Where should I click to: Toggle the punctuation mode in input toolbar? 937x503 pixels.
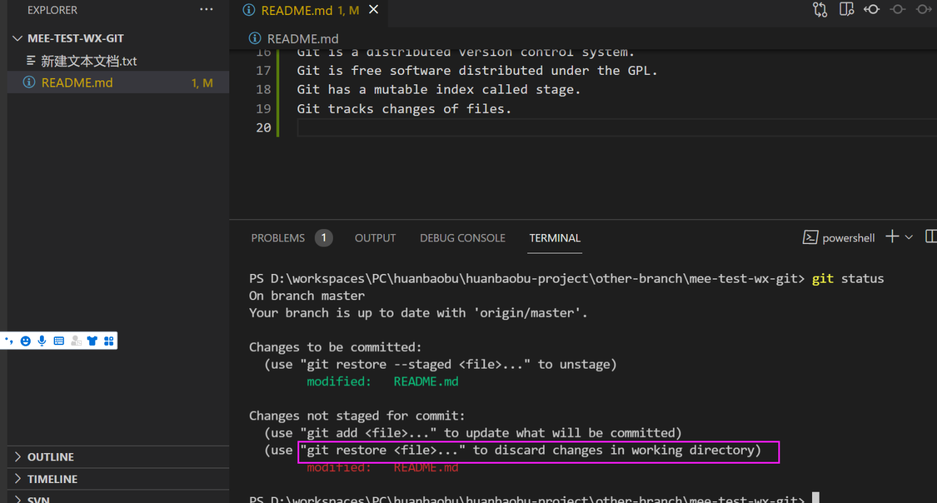click(9, 341)
